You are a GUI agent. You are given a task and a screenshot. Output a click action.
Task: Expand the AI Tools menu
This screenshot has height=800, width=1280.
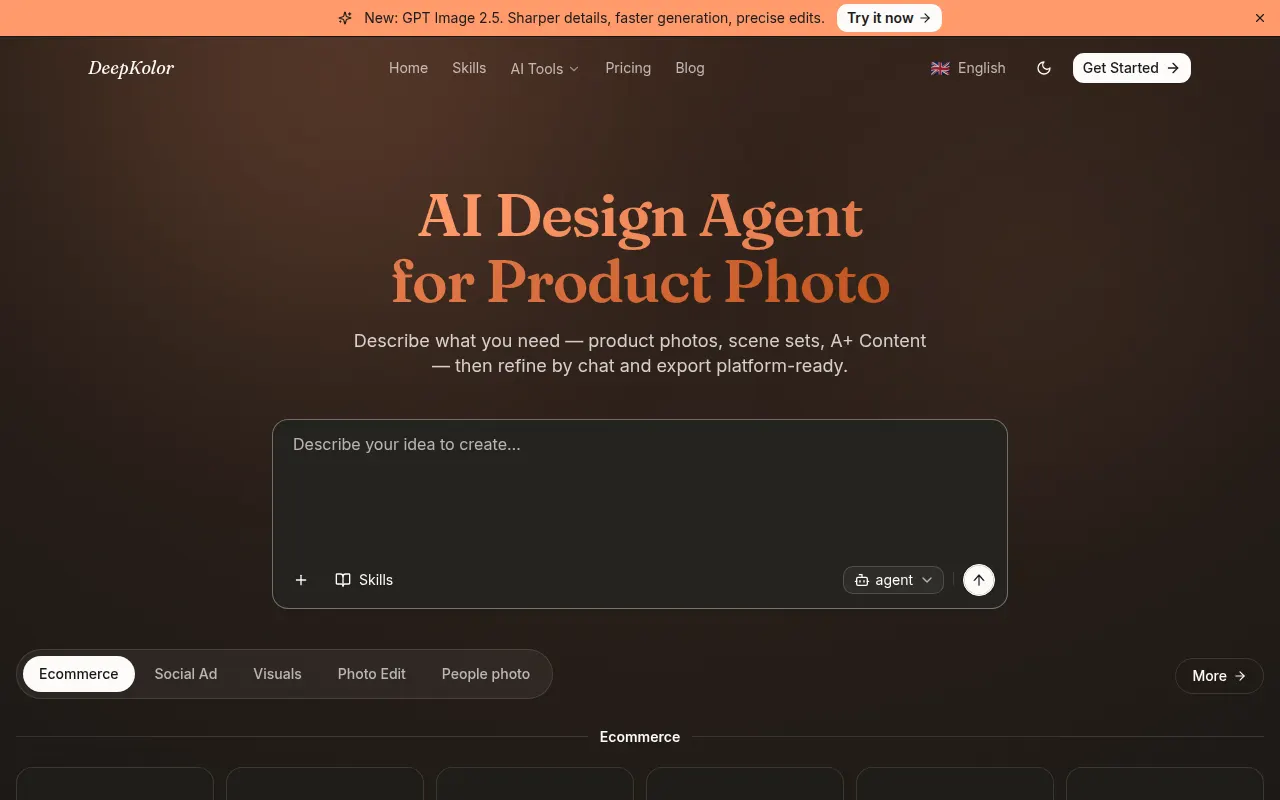545,69
